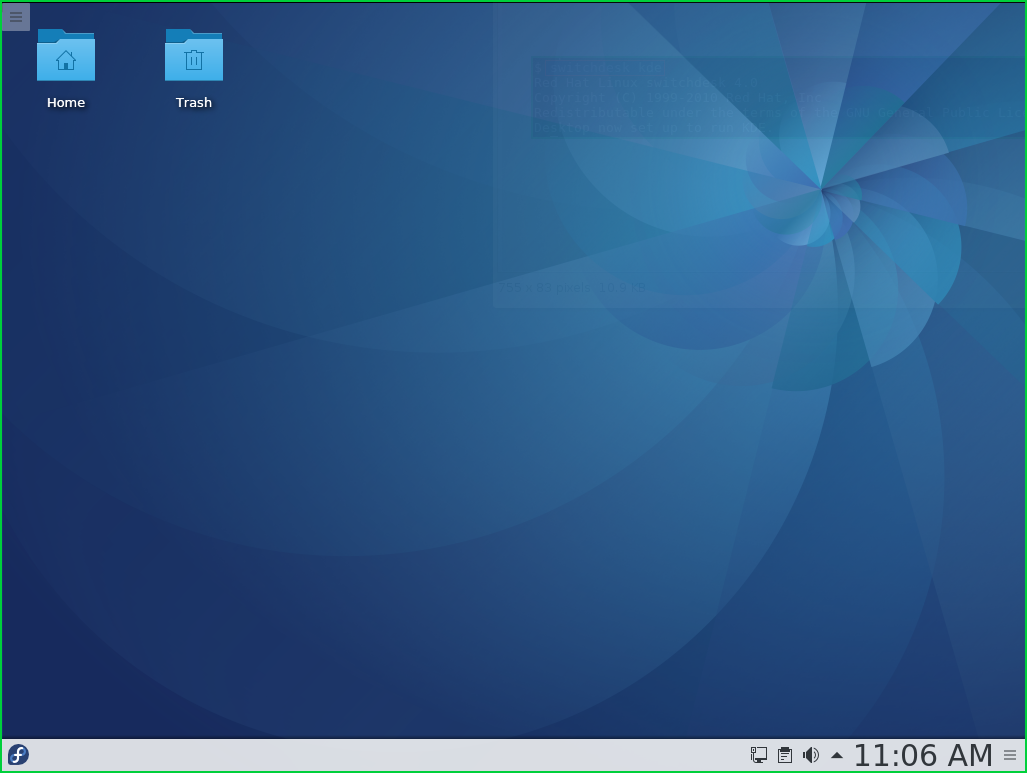
Task: Open the Trash folder icon
Action: tap(193, 57)
